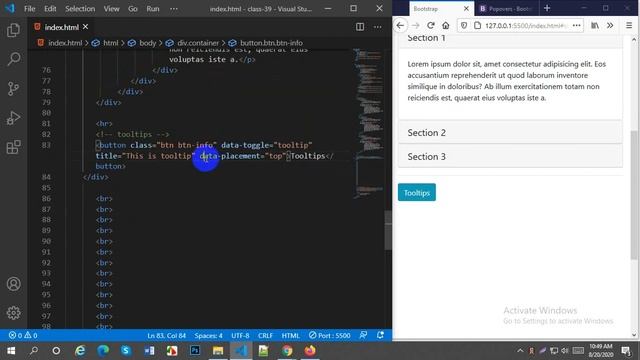Open Source Control view
Image resolution: width=640 pixels, height=360 pixels.
point(13,89)
